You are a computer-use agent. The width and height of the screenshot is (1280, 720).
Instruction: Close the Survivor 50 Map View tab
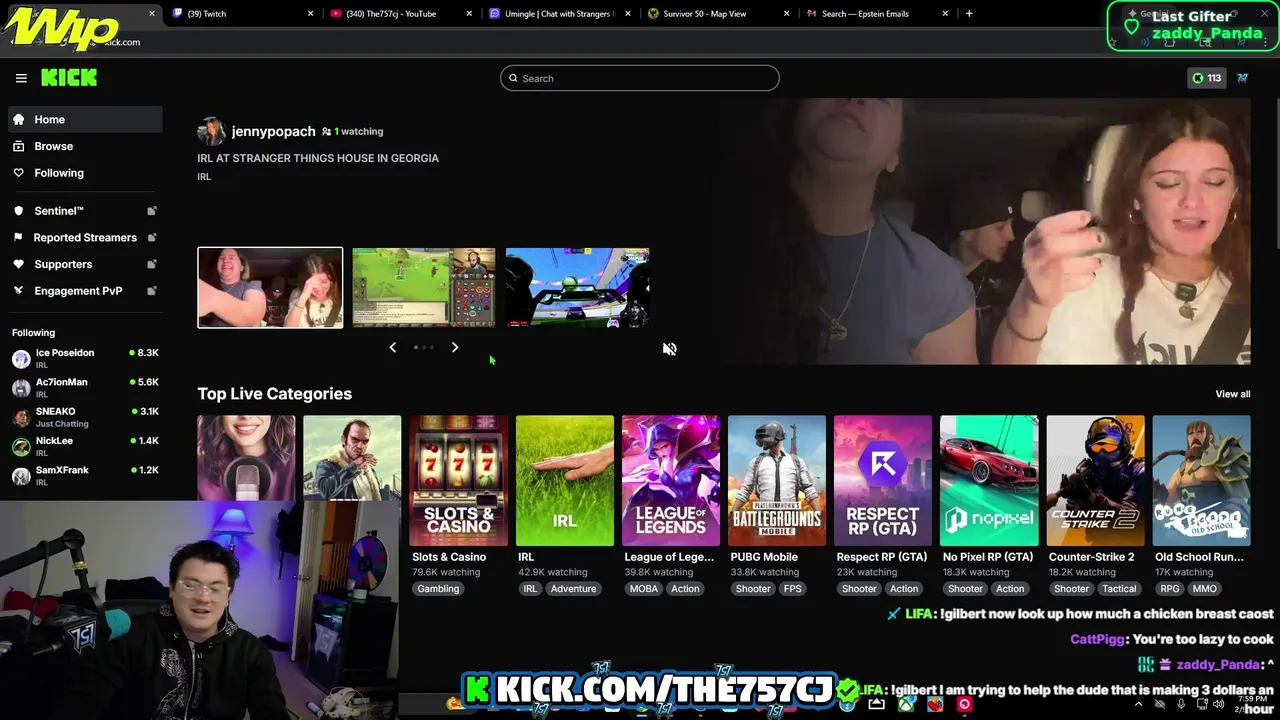(x=786, y=14)
